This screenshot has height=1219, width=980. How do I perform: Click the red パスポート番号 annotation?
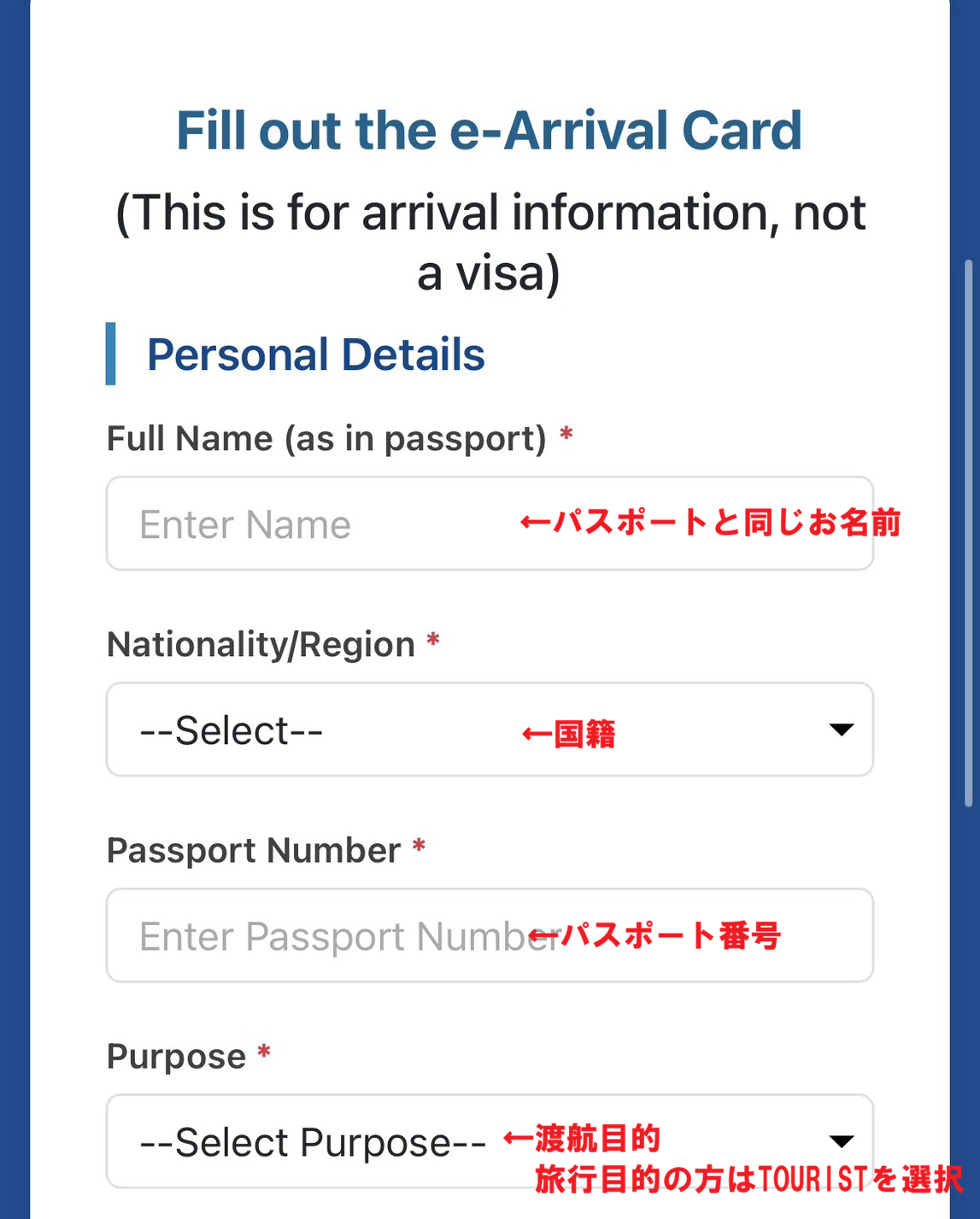pos(656,935)
